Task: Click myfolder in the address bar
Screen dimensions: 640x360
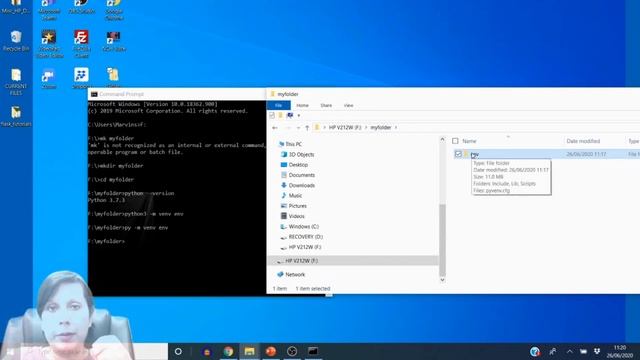Action: tap(380, 128)
